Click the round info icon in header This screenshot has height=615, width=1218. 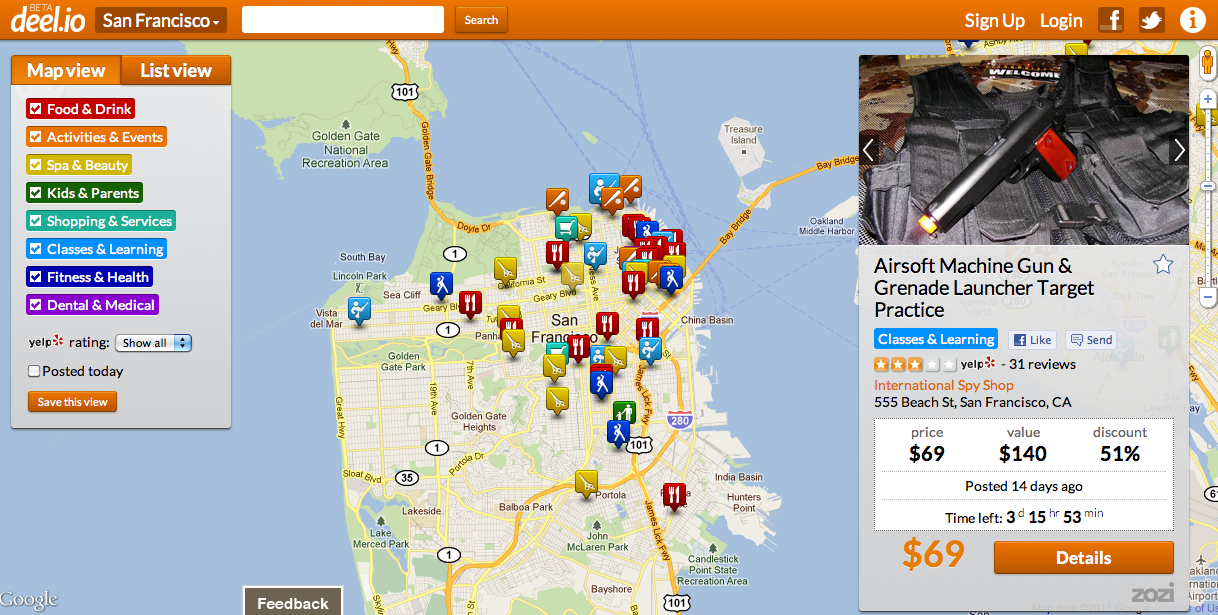[x=1192, y=20]
